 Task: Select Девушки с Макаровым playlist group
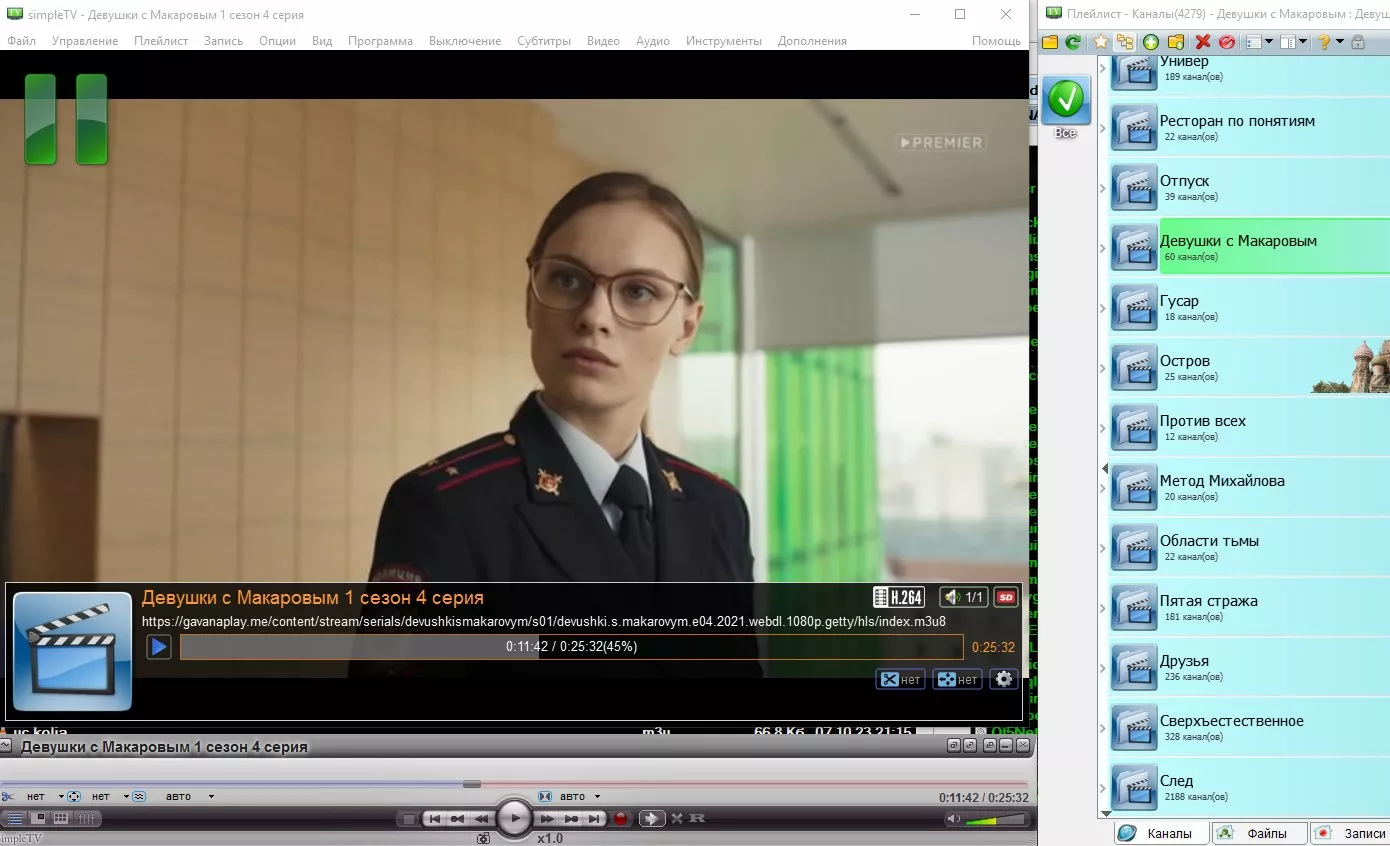pos(1250,248)
